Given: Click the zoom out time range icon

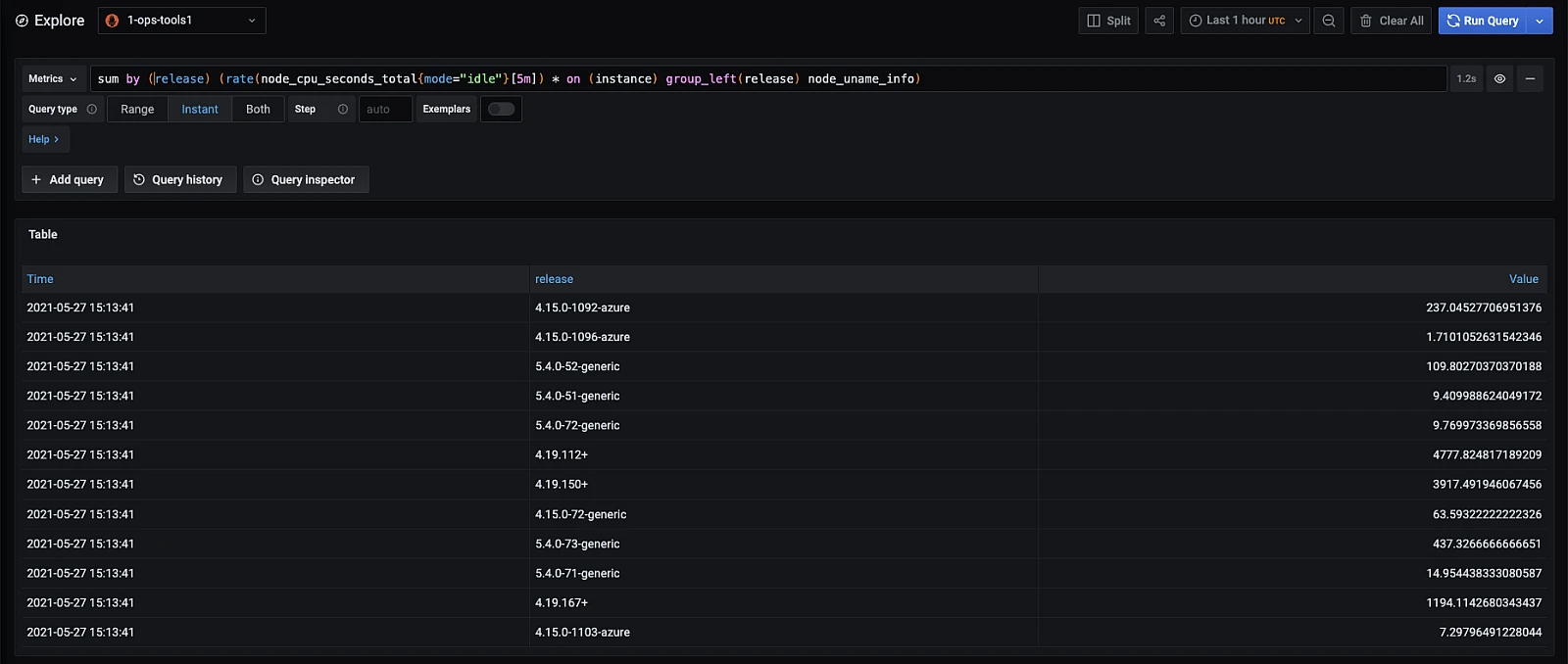Looking at the screenshot, I should (x=1329, y=21).
